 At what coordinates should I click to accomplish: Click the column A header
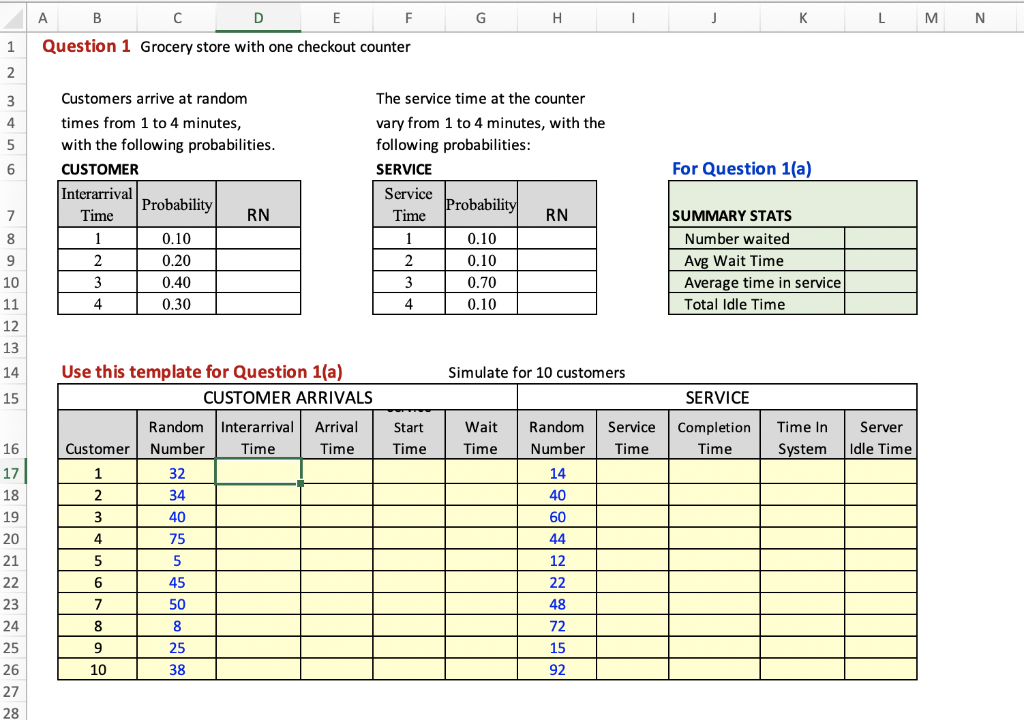40,17
